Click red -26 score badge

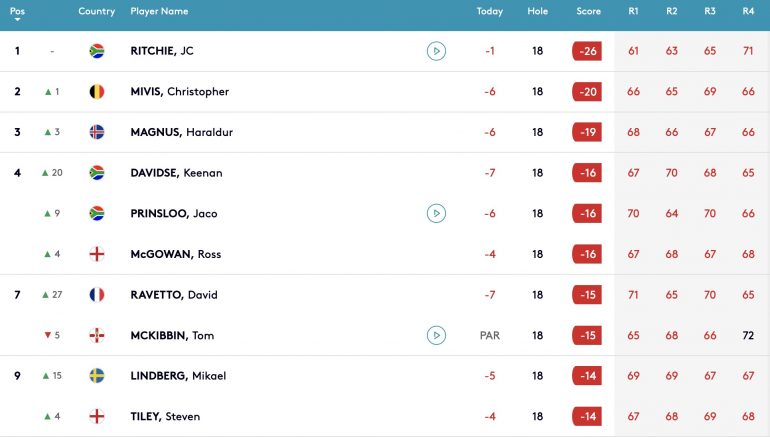click(x=587, y=51)
